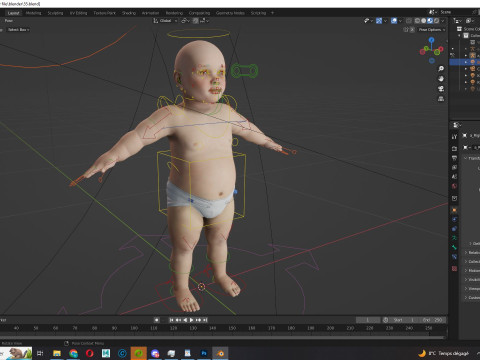Click the blue Z axis on navigation gizmo
This screenshot has height=360, width=480.
pyautogui.click(x=432, y=40)
